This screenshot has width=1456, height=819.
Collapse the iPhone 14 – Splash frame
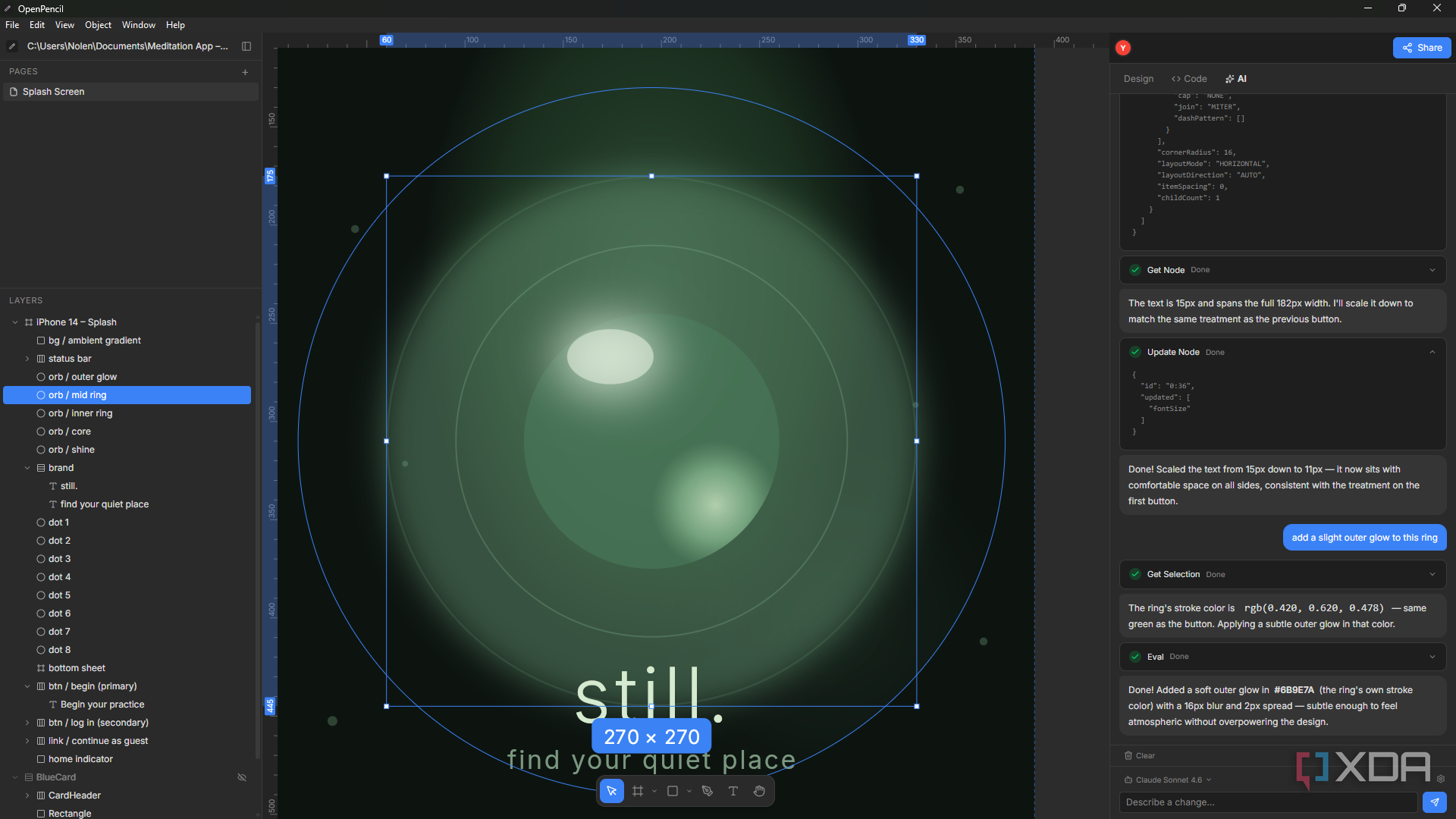tap(15, 322)
